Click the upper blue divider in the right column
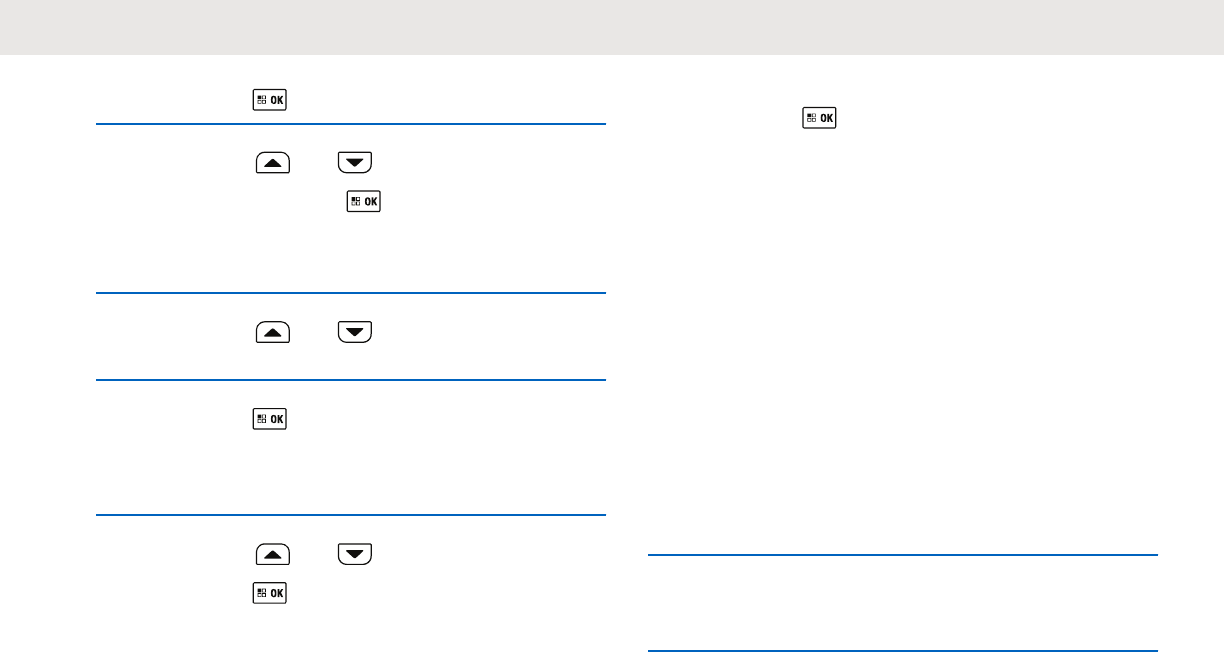 (x=902, y=555)
